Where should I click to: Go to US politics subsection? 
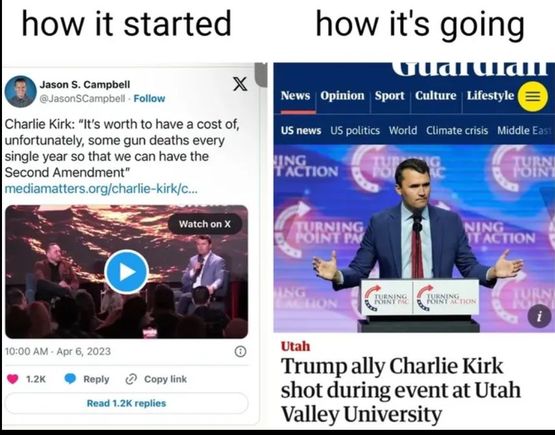coord(355,131)
